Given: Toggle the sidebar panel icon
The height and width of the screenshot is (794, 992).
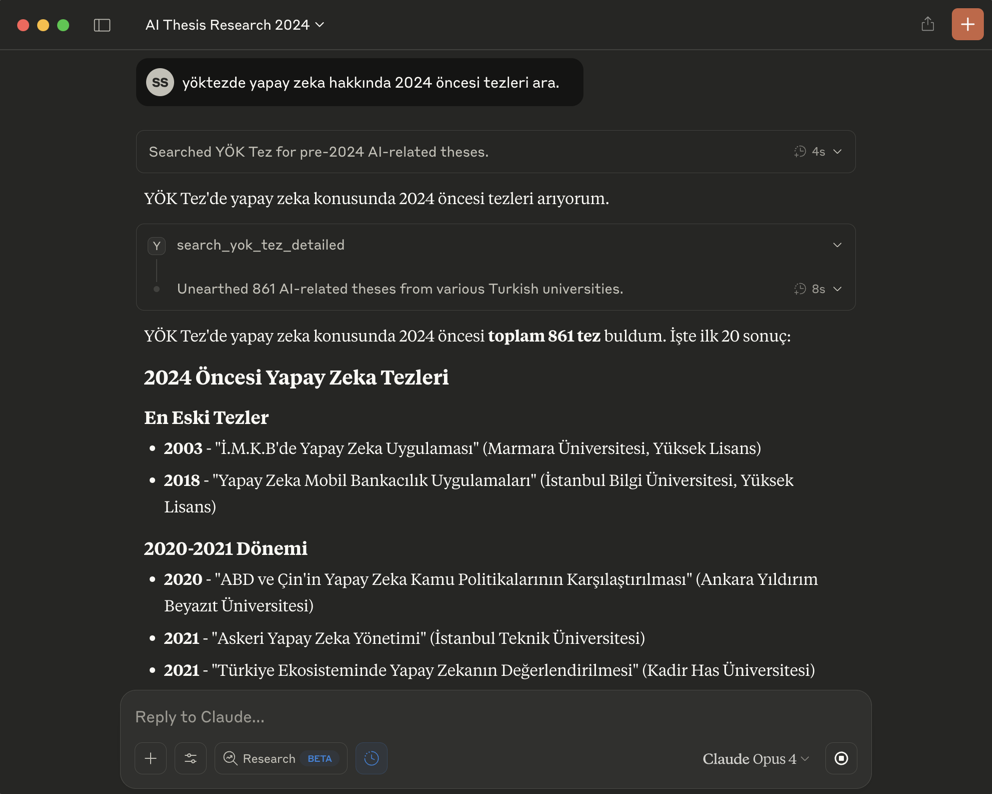Looking at the screenshot, I should pos(102,25).
